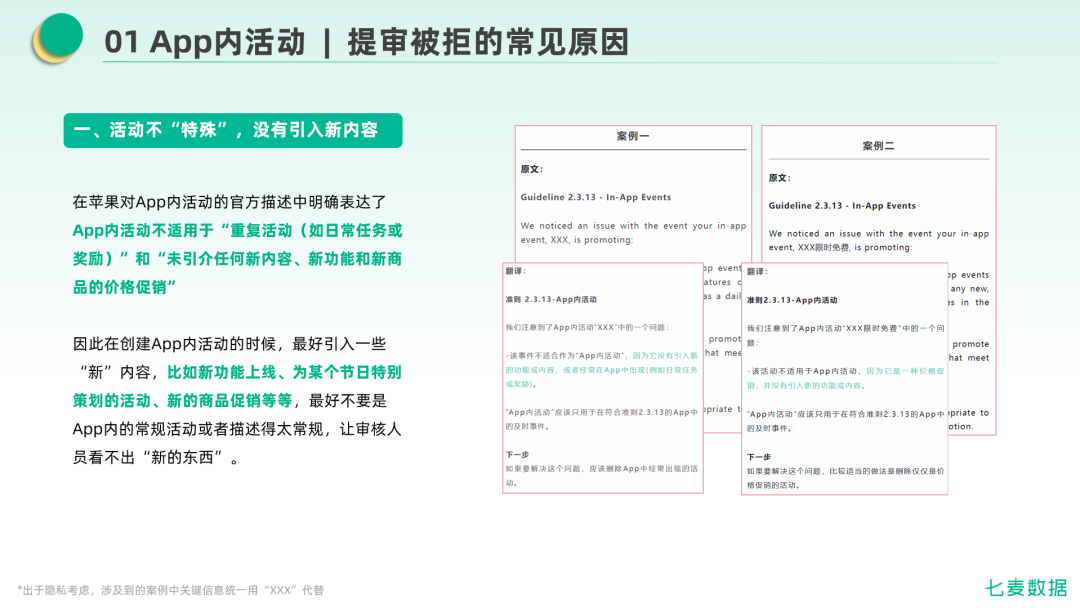The width and height of the screenshot is (1080, 608).
Task: Click the footnote "*出于隐私考虑，涉及到的案例中关键信息统一用“XXX”代替"
Action: click(x=171, y=590)
